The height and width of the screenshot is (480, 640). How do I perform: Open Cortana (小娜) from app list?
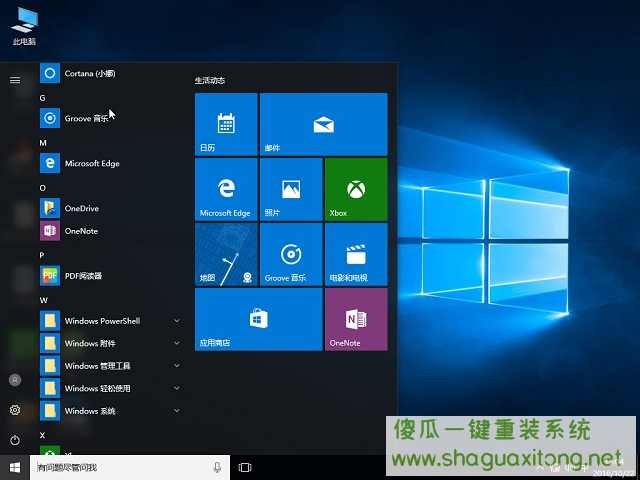pos(110,73)
